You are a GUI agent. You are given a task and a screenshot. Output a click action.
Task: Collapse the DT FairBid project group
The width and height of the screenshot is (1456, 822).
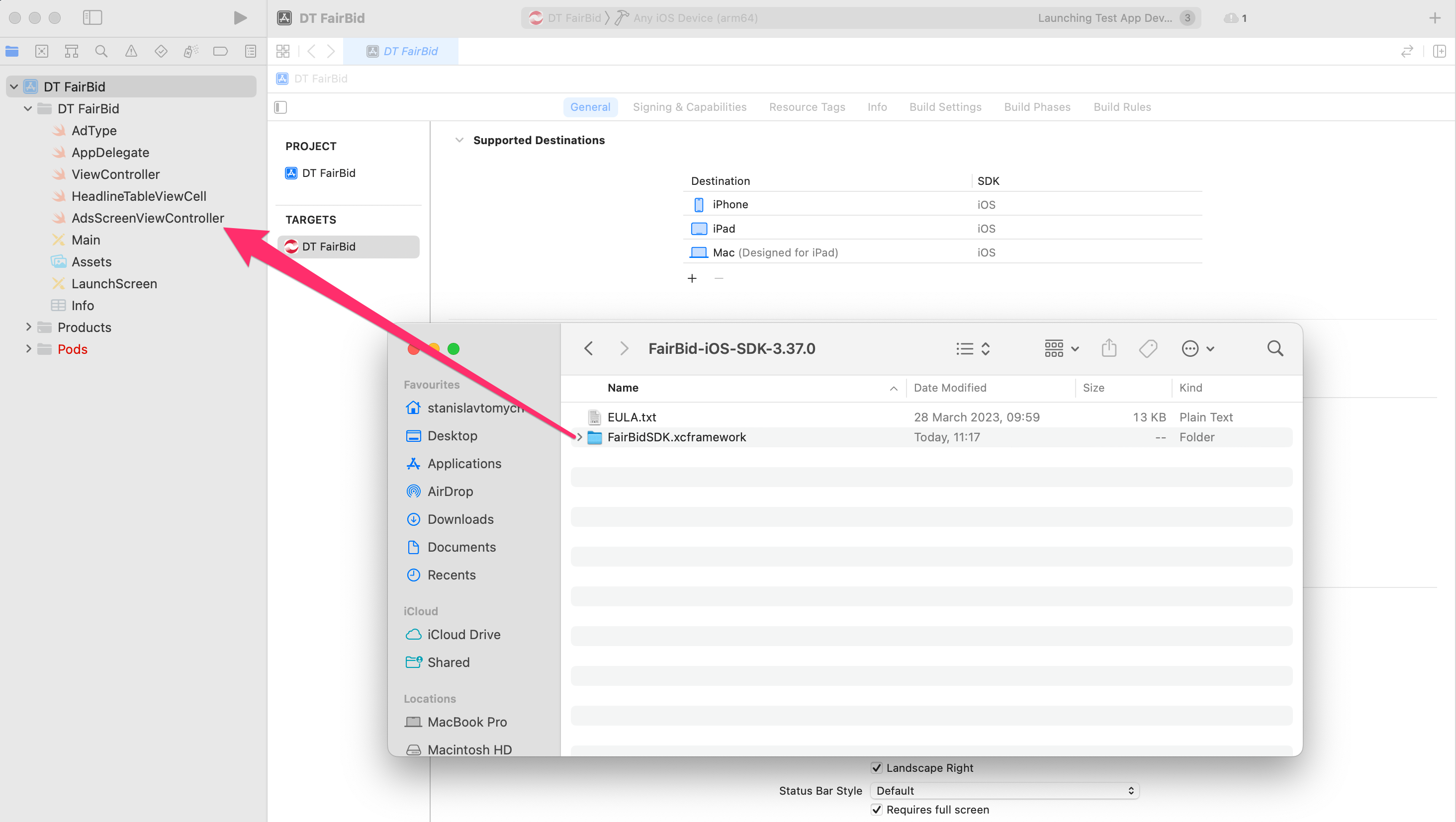pos(13,86)
